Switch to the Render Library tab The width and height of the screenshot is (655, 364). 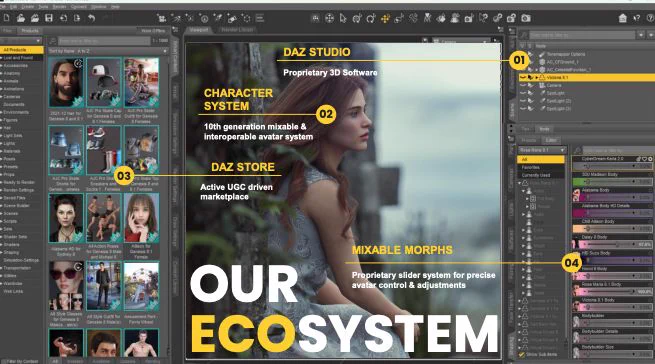(237, 30)
